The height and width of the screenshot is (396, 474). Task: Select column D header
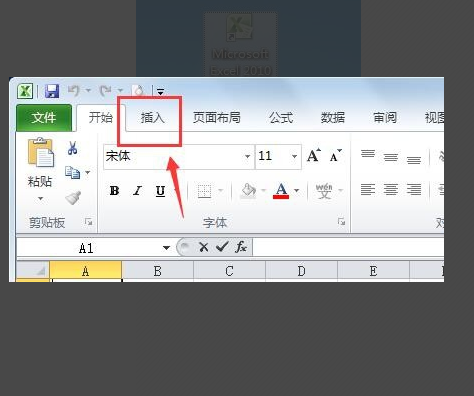tap(301, 271)
